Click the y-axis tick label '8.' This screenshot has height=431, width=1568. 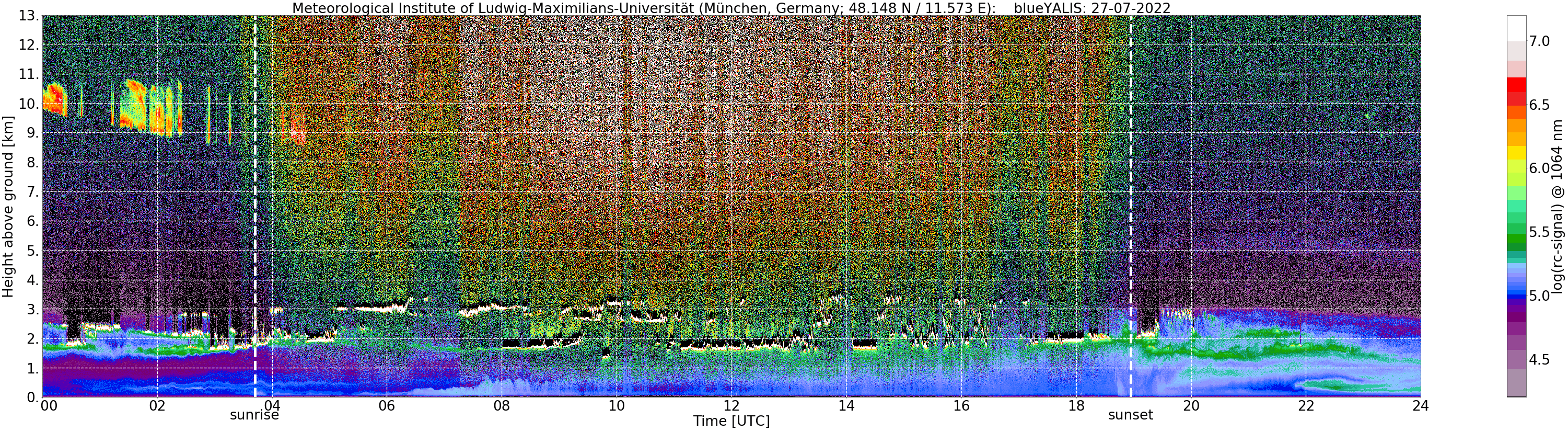(32, 162)
